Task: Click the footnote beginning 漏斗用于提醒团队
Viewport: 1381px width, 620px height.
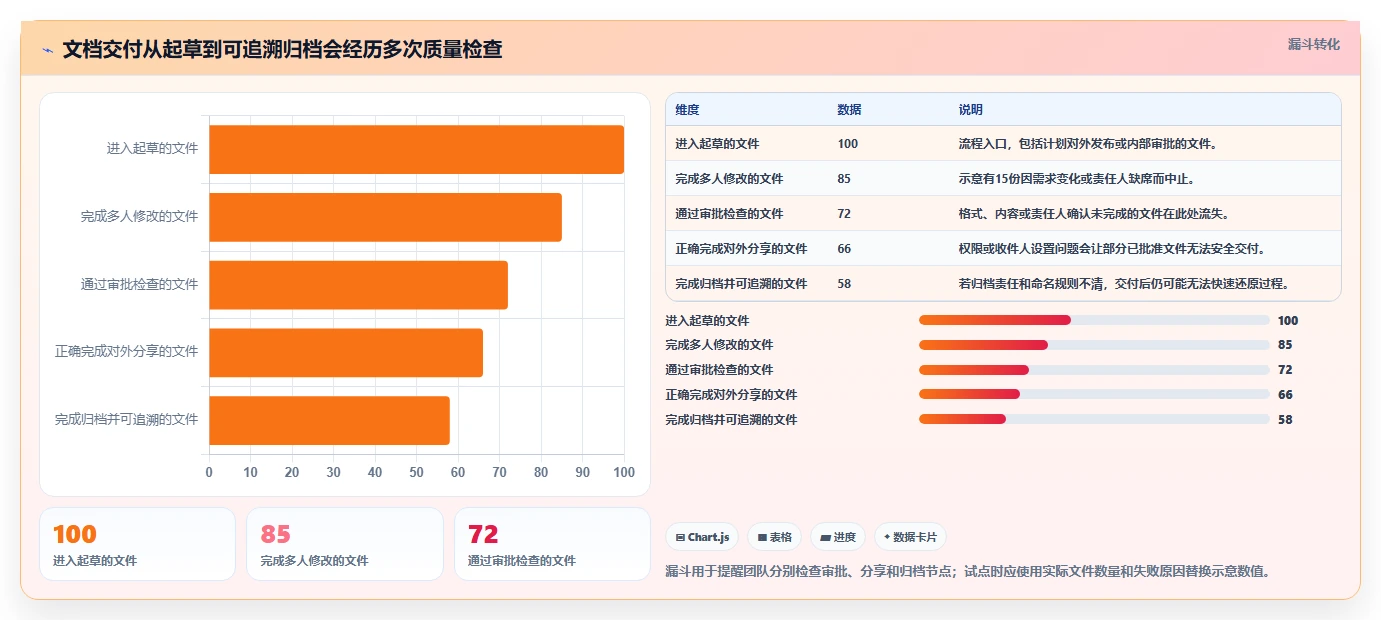Action: 968,572
